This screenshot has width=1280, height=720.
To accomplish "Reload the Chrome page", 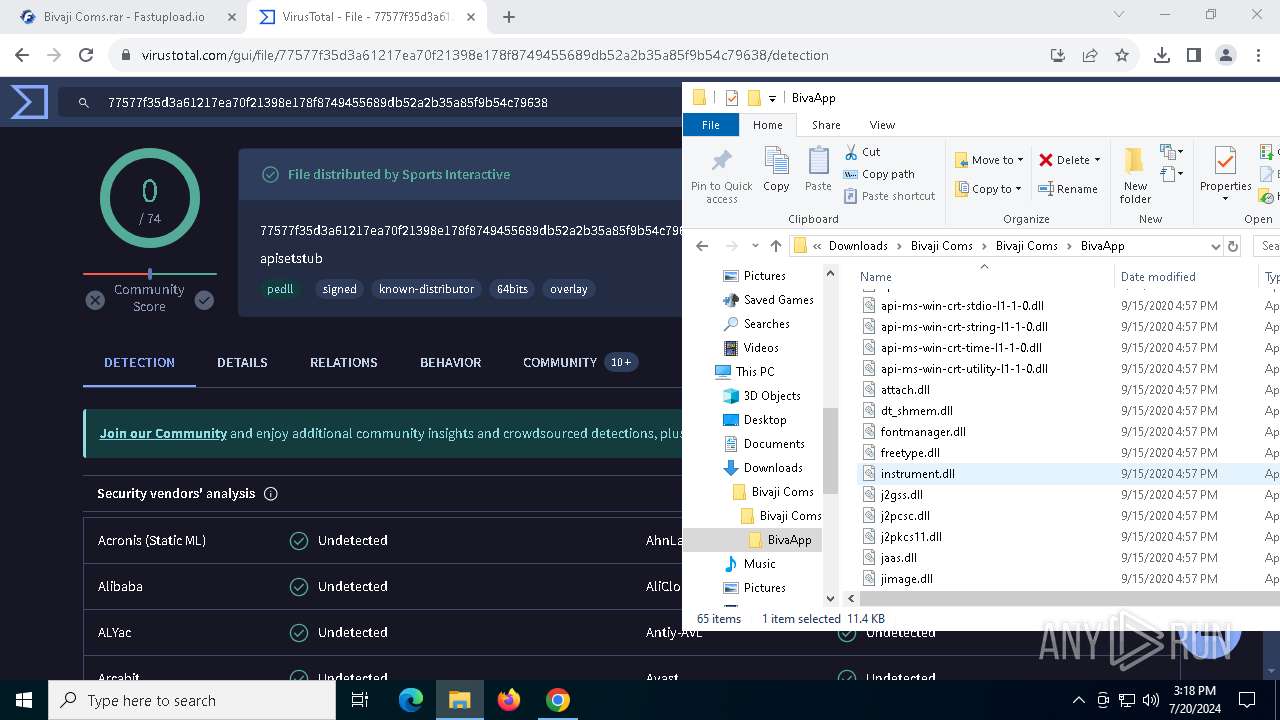I will 86,55.
